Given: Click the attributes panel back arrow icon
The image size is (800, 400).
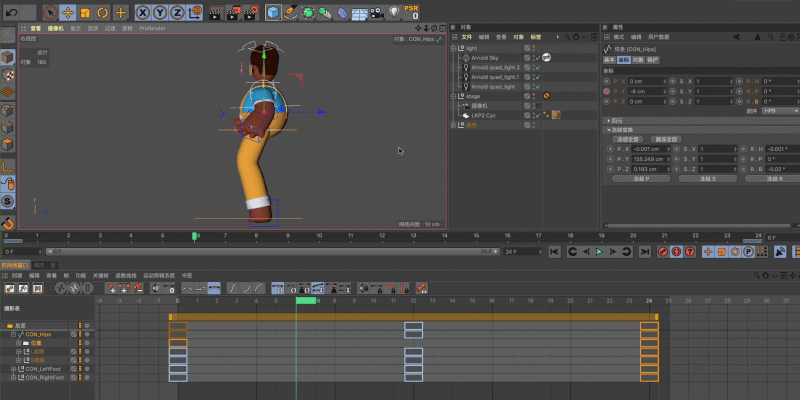Looking at the screenshot, I should coord(737,37).
